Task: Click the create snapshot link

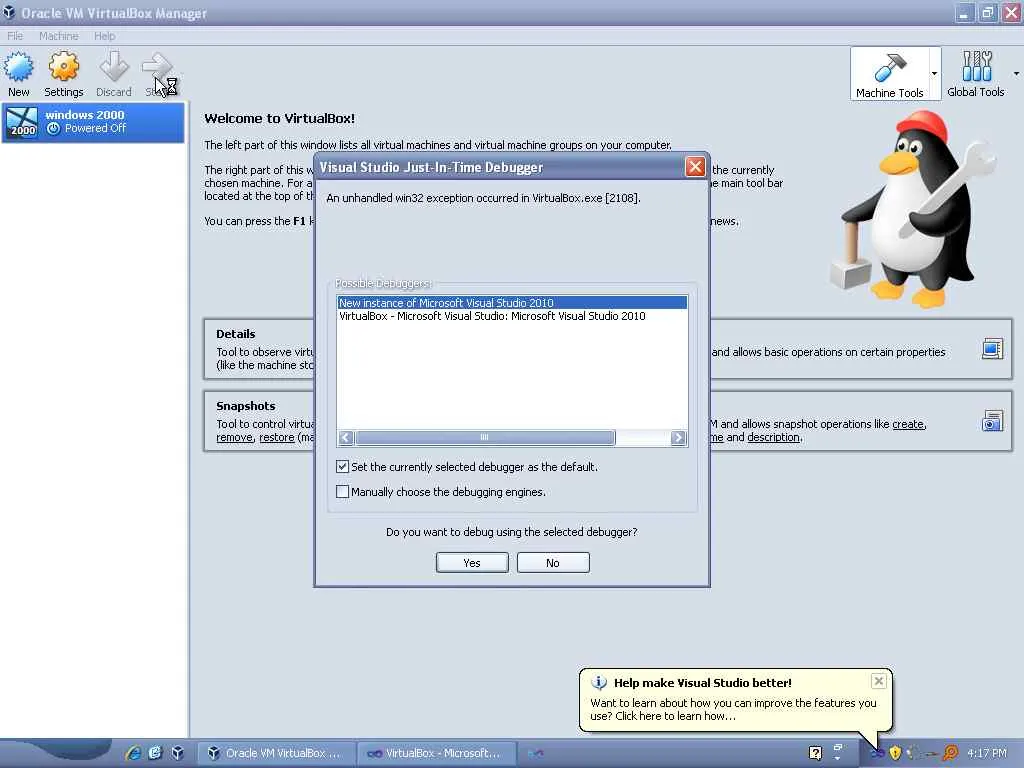Action: (908, 424)
